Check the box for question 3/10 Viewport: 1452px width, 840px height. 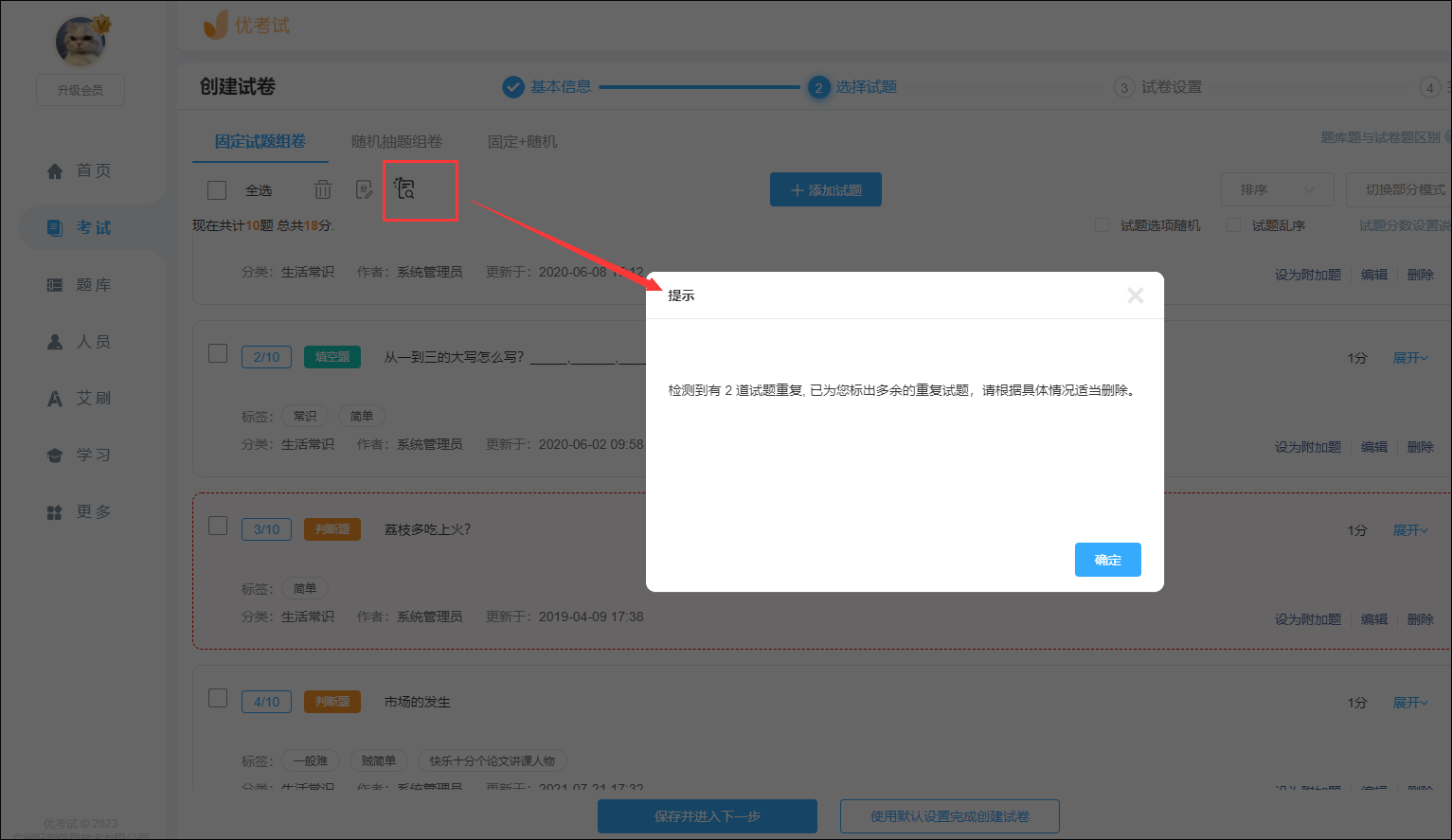tap(218, 526)
